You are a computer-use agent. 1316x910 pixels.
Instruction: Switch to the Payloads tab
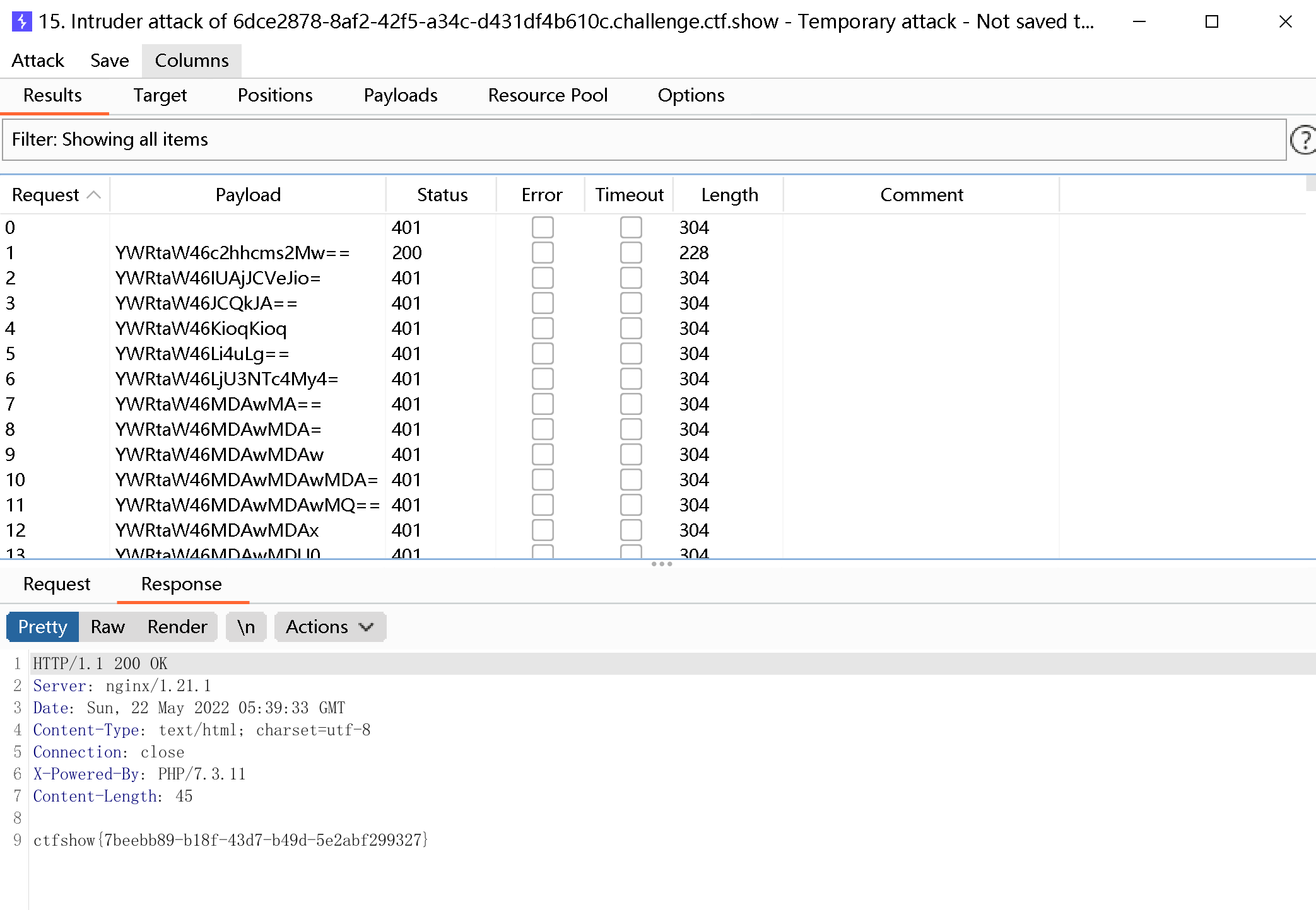click(x=400, y=95)
